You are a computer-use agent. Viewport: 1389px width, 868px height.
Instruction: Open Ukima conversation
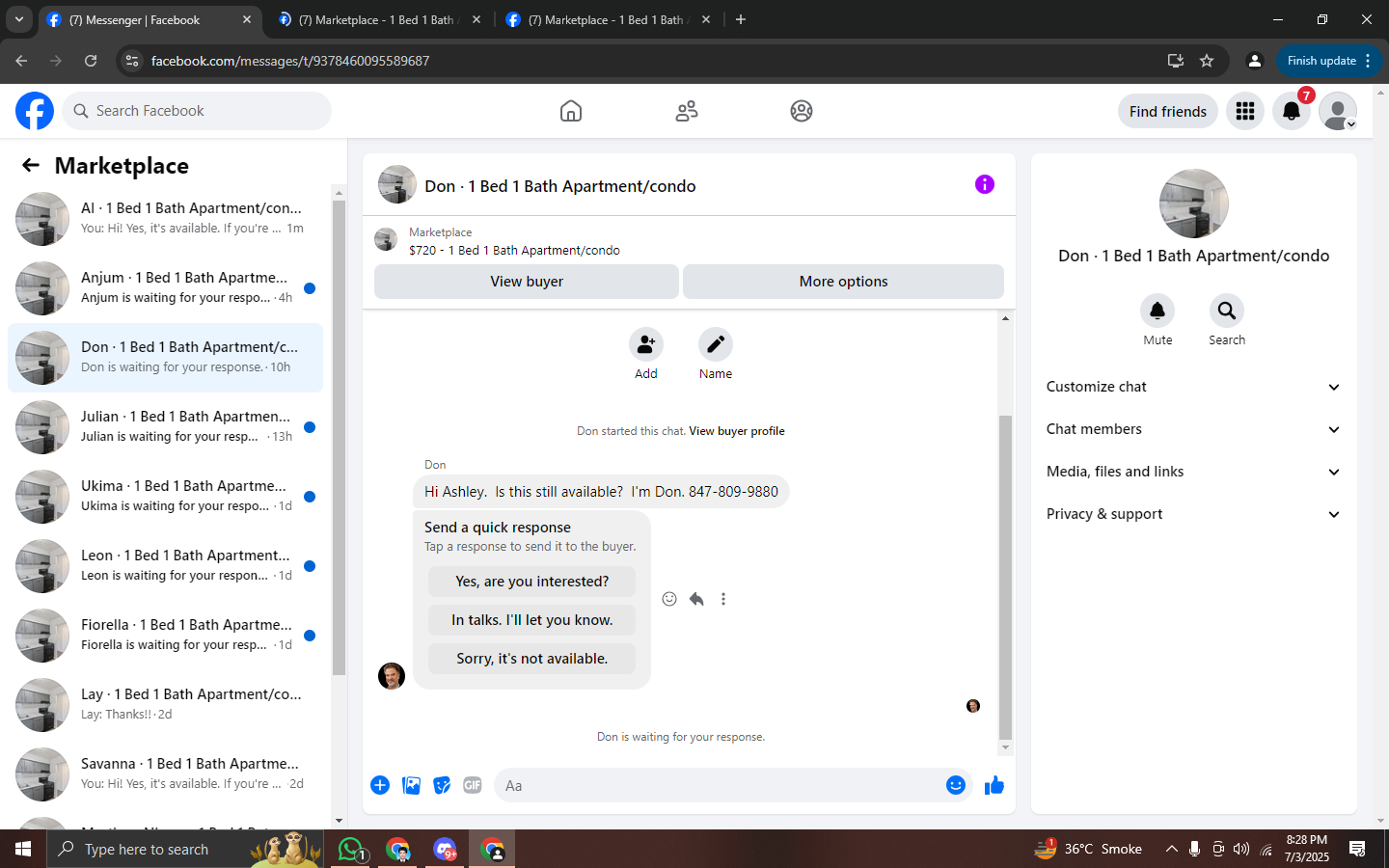[x=165, y=497]
